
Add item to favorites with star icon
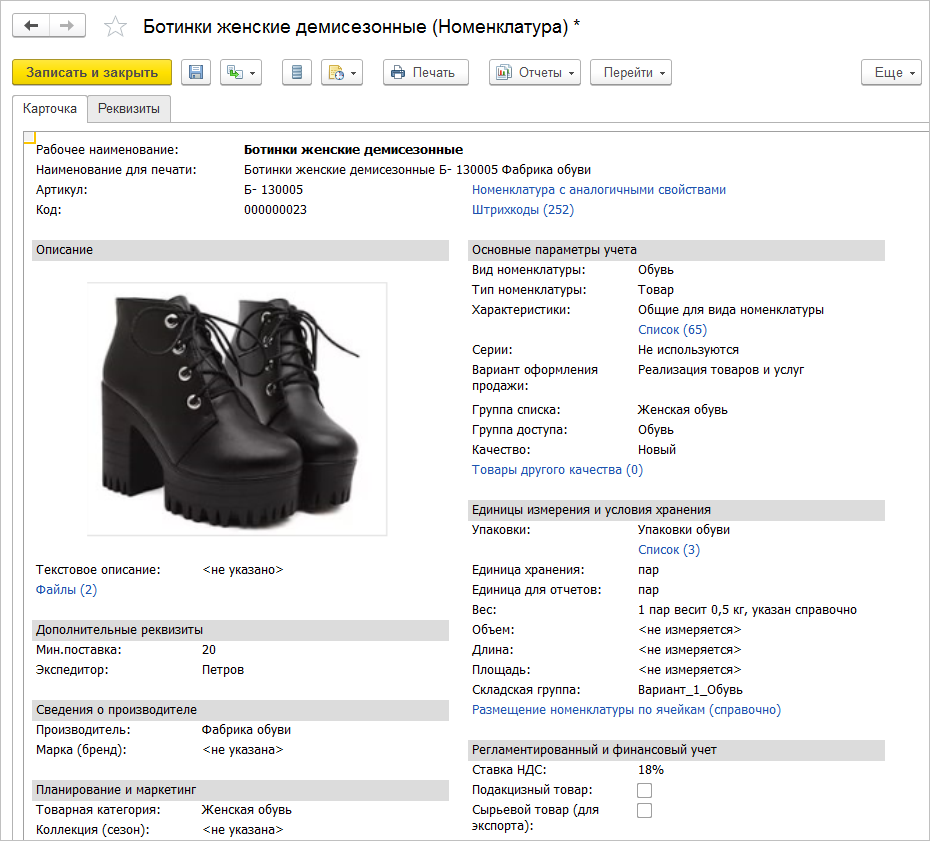point(116,27)
